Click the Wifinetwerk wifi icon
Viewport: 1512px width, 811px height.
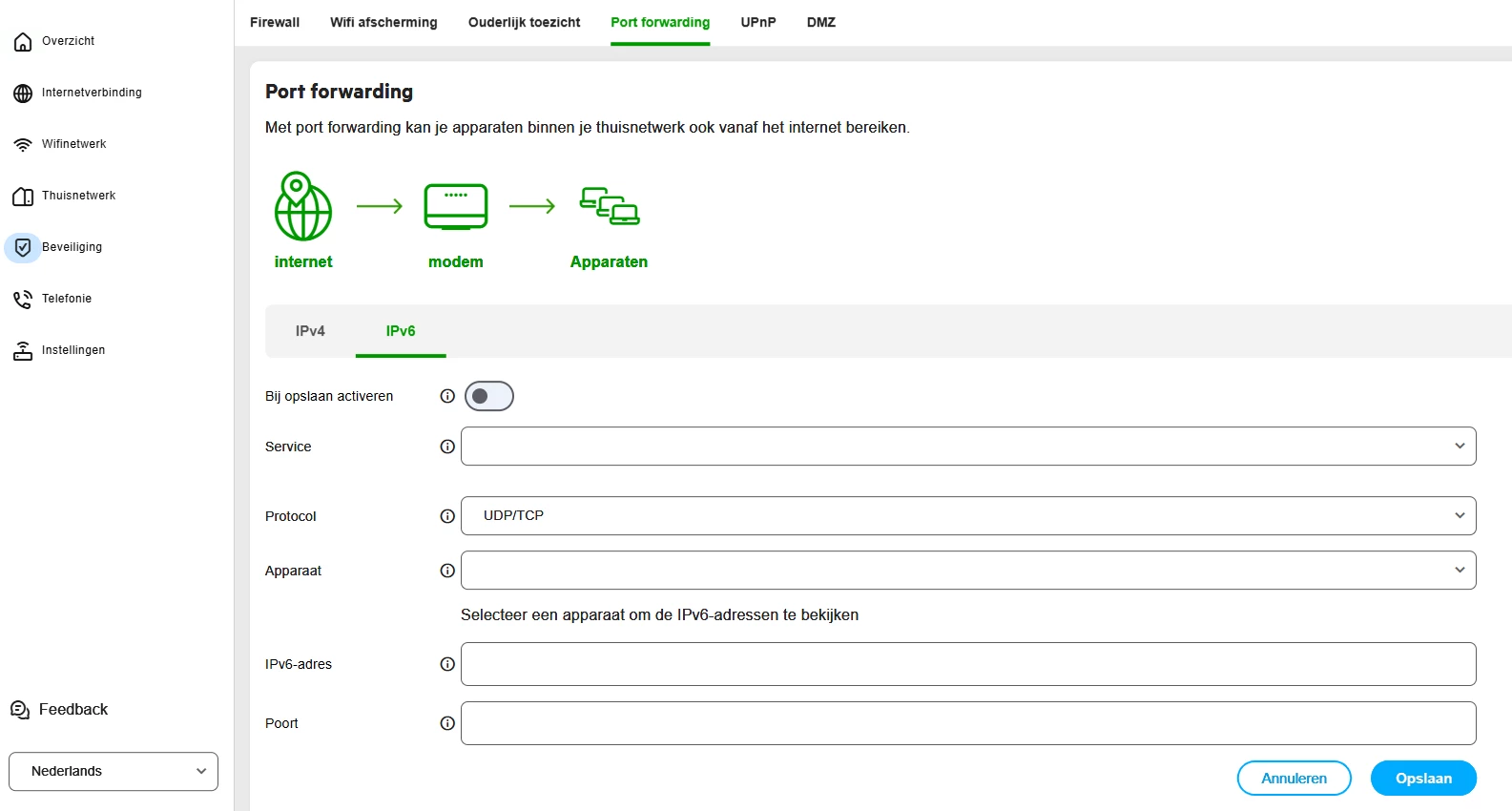pyautogui.click(x=23, y=145)
